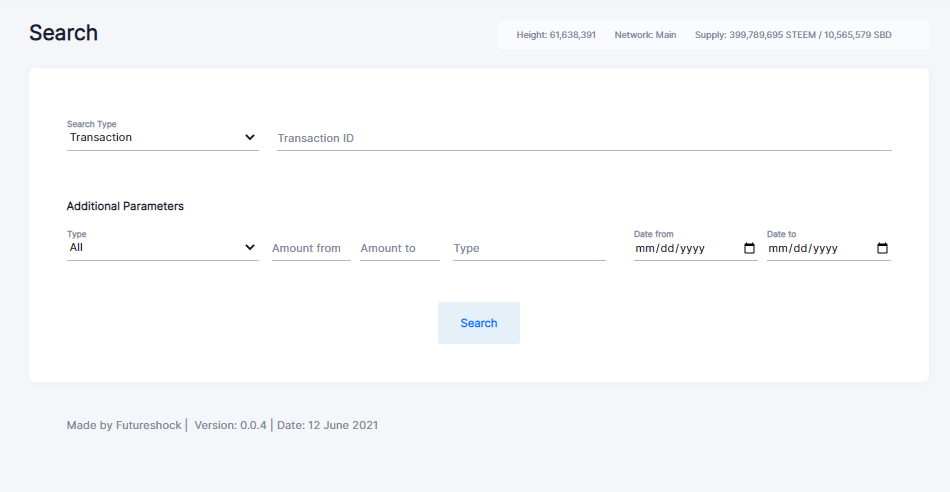The image size is (950, 492).
Task: Click the Additional Parameters heading
Action: click(125, 206)
